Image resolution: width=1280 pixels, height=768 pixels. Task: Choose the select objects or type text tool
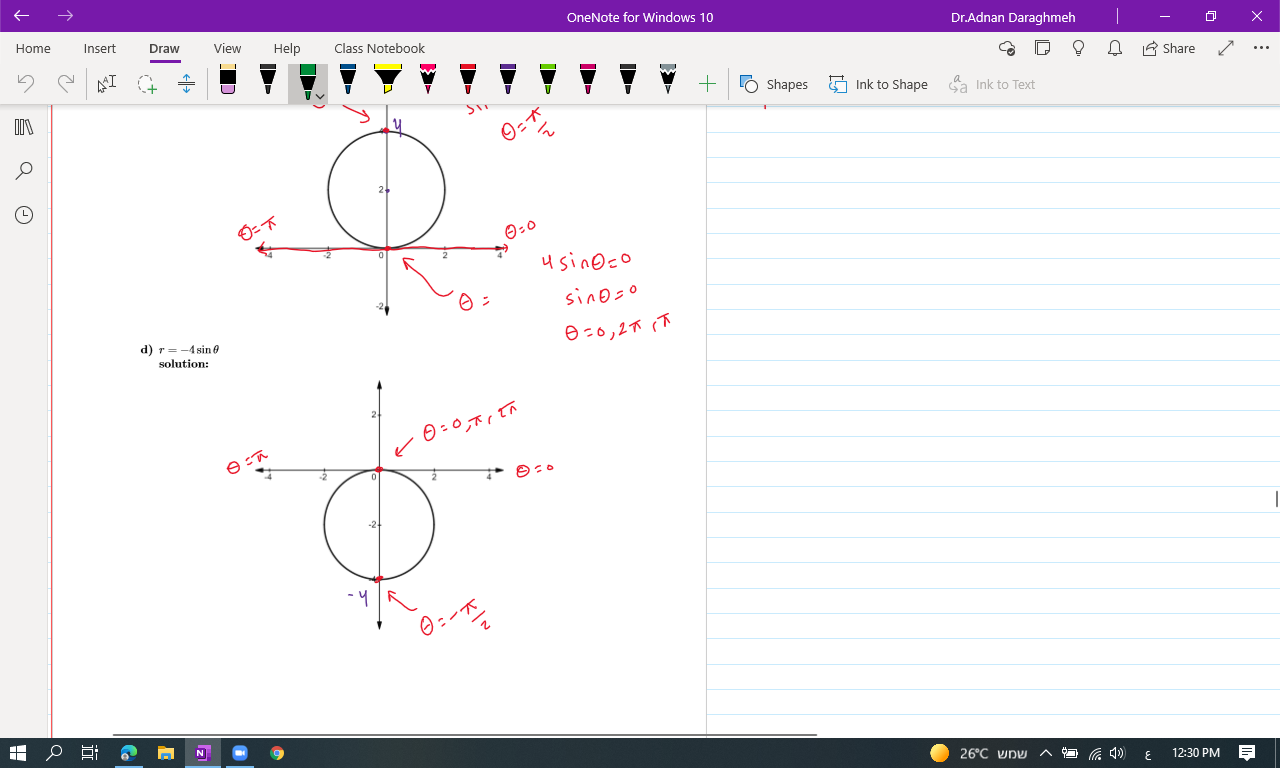(x=107, y=84)
